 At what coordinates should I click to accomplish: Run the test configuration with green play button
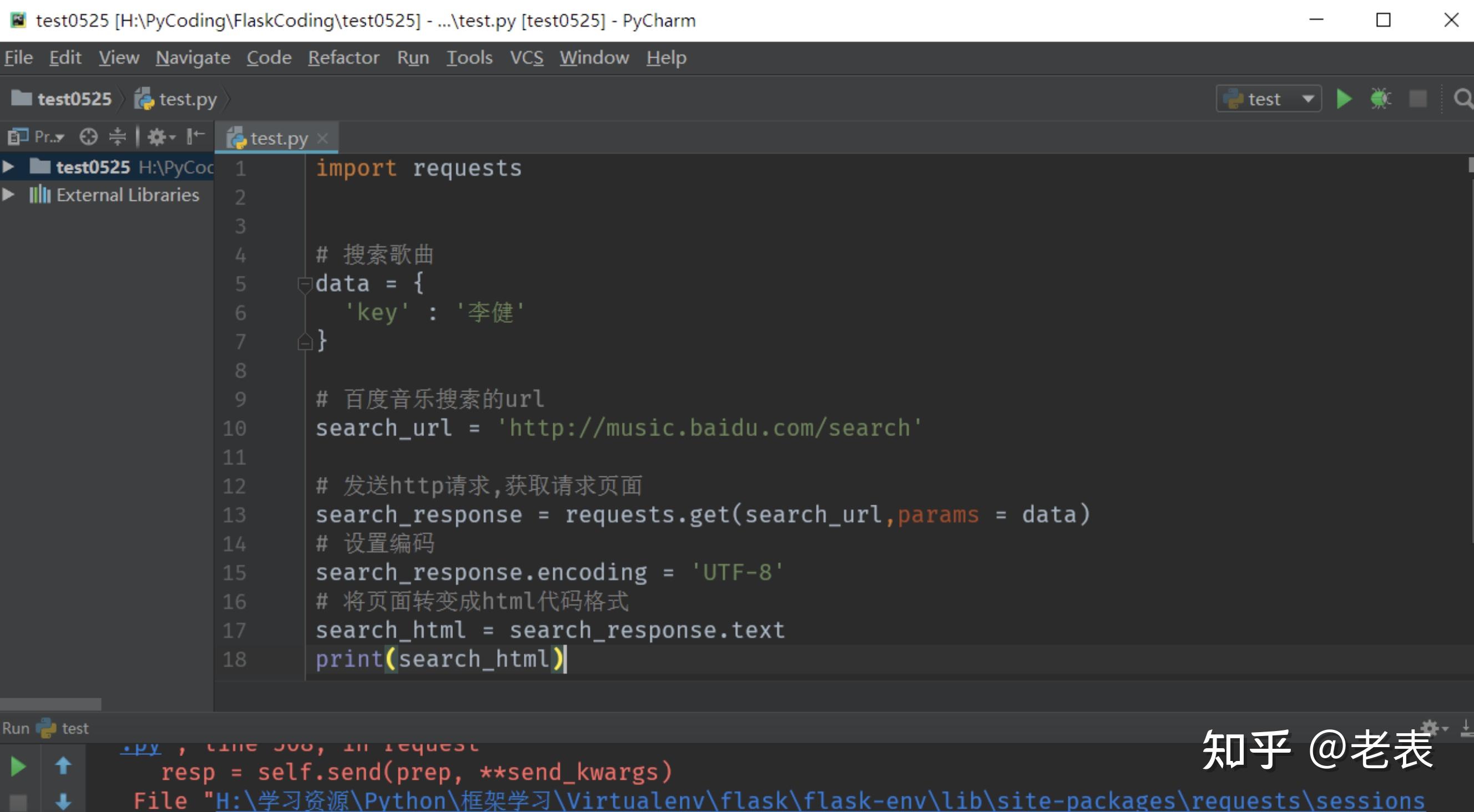(1344, 99)
